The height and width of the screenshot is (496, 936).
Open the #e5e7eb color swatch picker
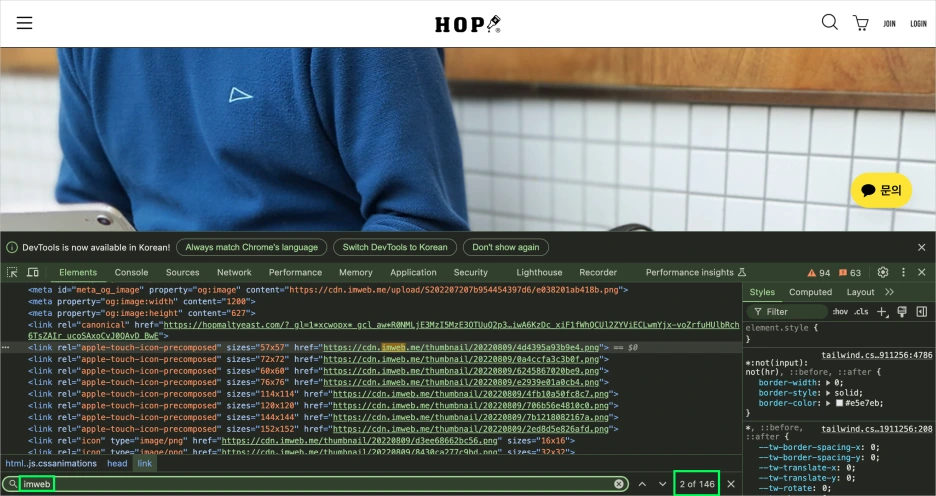click(839, 403)
